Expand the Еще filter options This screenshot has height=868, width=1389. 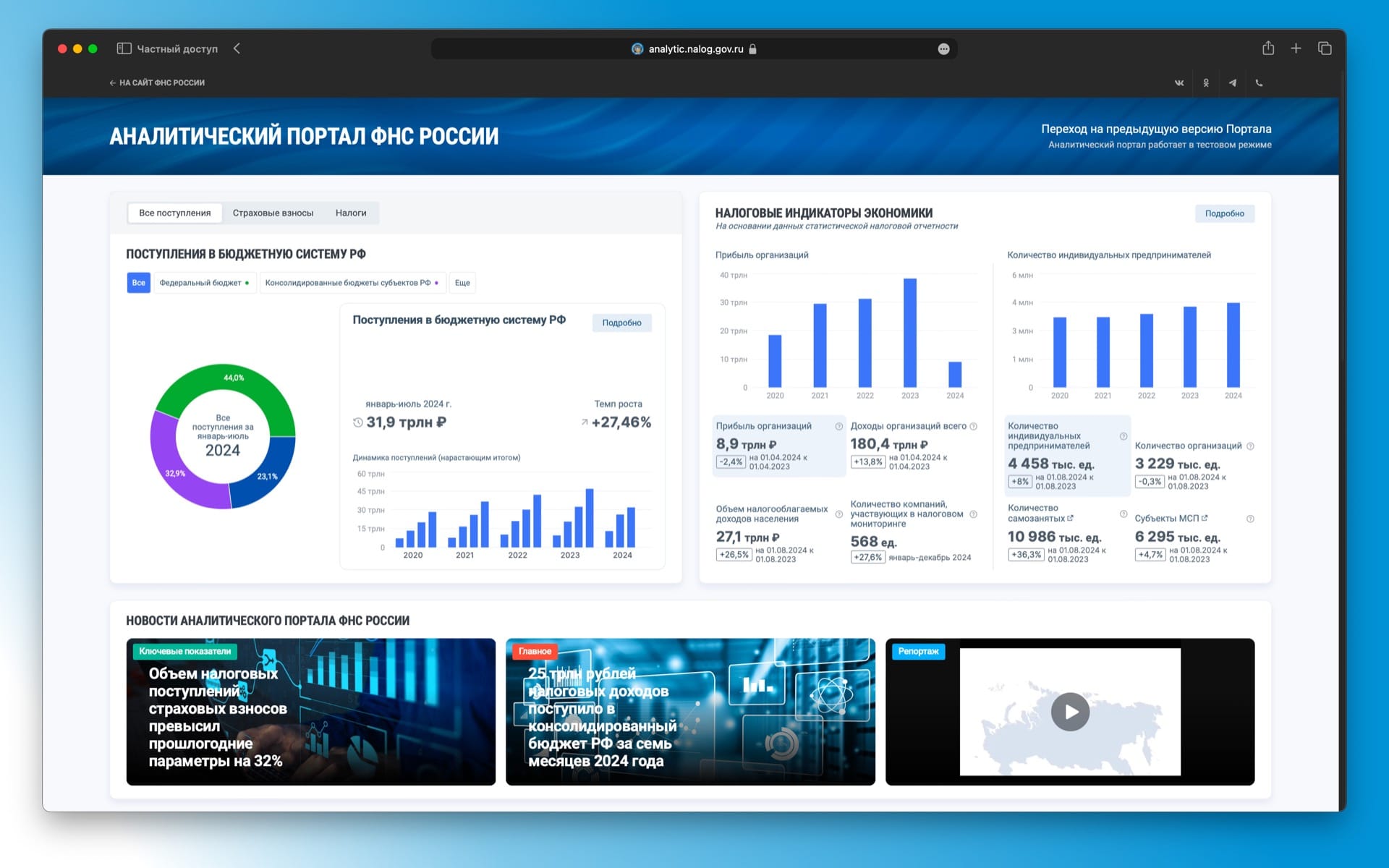(x=462, y=283)
